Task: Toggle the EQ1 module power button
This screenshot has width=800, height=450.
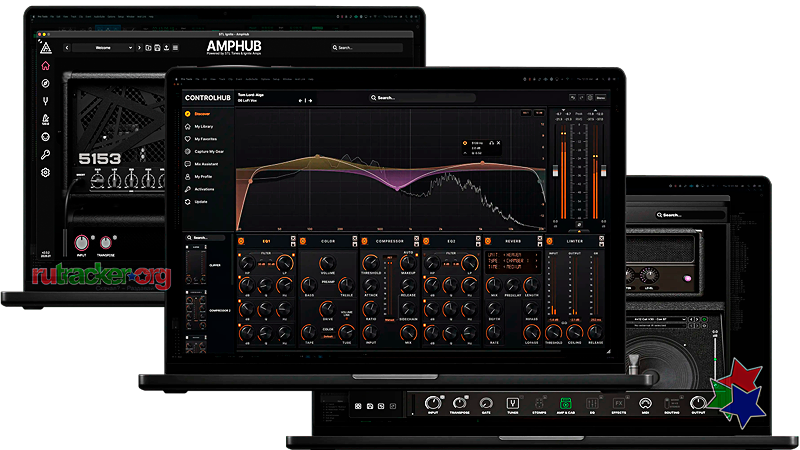Action: tap(240, 241)
